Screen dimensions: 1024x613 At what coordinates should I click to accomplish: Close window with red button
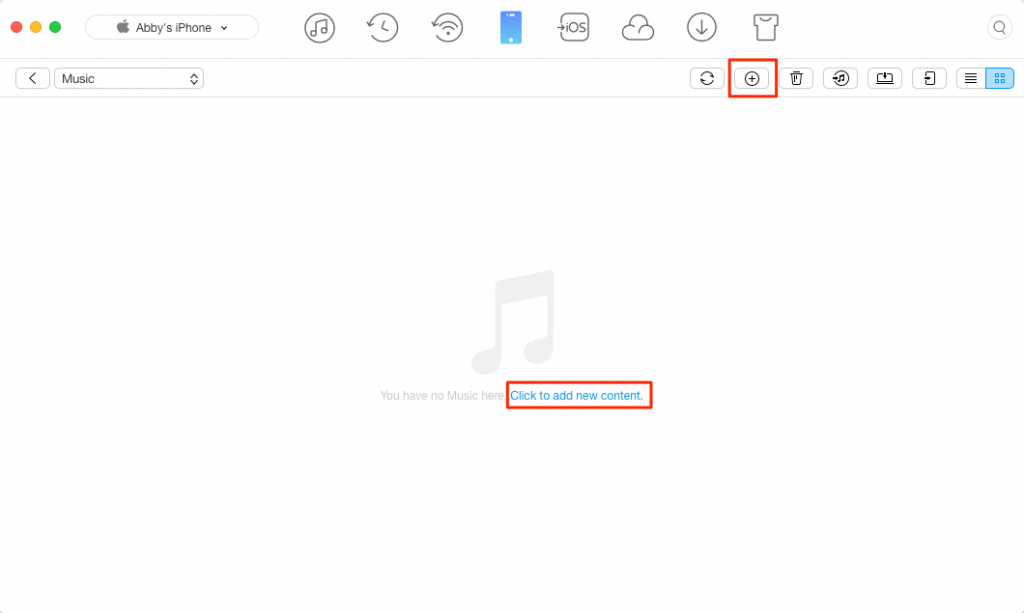point(16,27)
